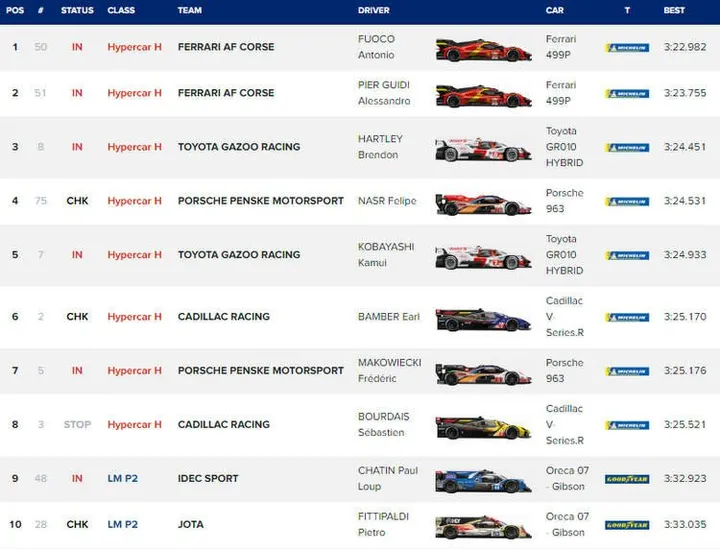Select TOYOTA GAZOO RACING team in position 3

coord(239,147)
